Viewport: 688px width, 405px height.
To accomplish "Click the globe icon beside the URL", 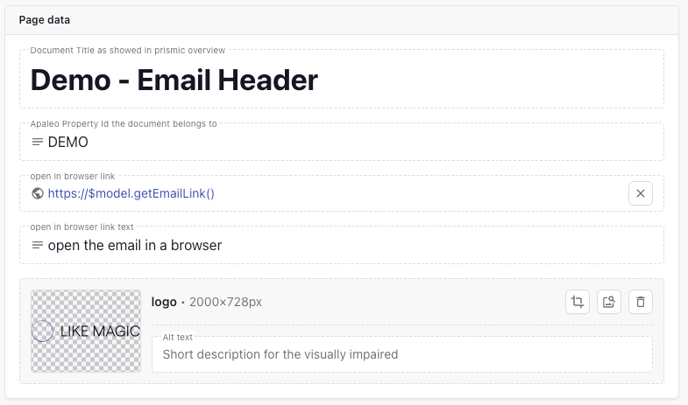I will [x=37, y=194].
